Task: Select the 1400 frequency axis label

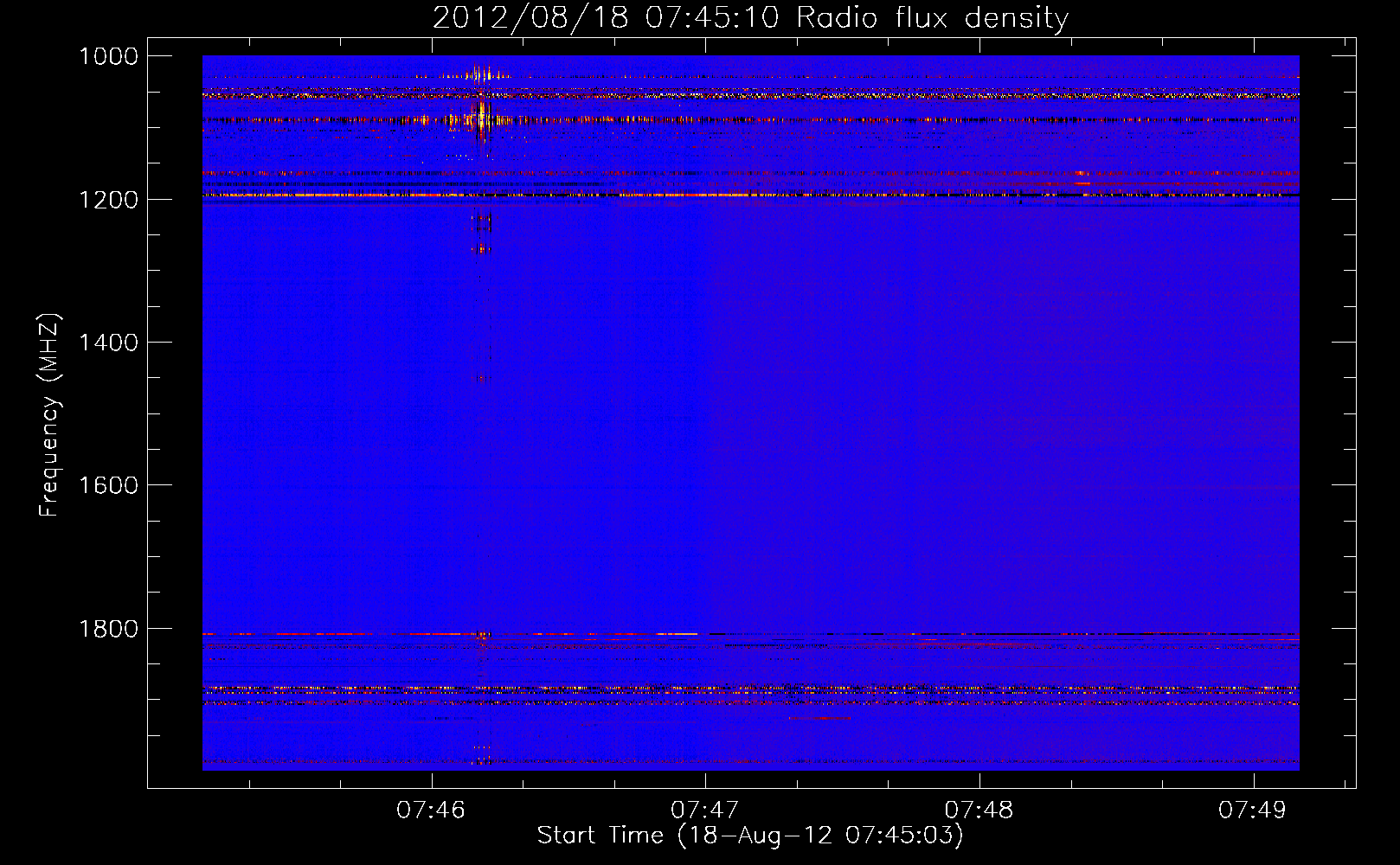Action: pos(108,343)
